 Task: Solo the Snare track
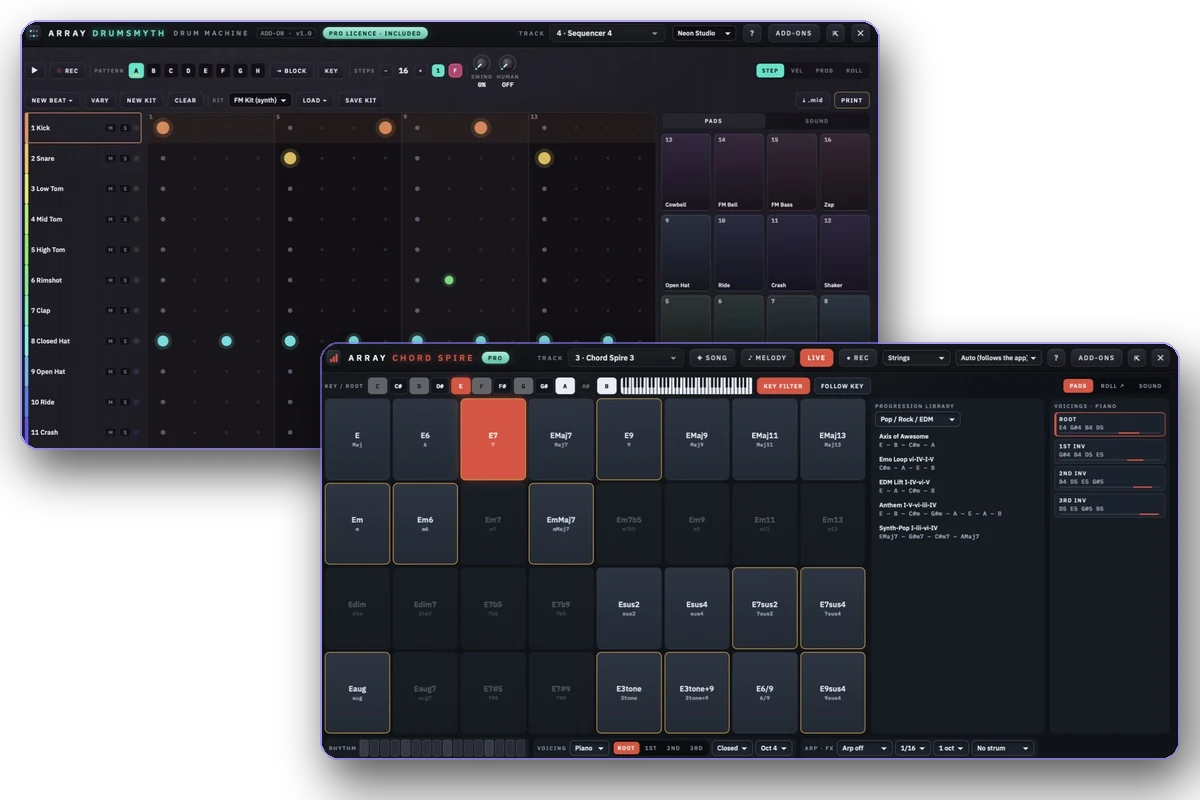pos(125,158)
